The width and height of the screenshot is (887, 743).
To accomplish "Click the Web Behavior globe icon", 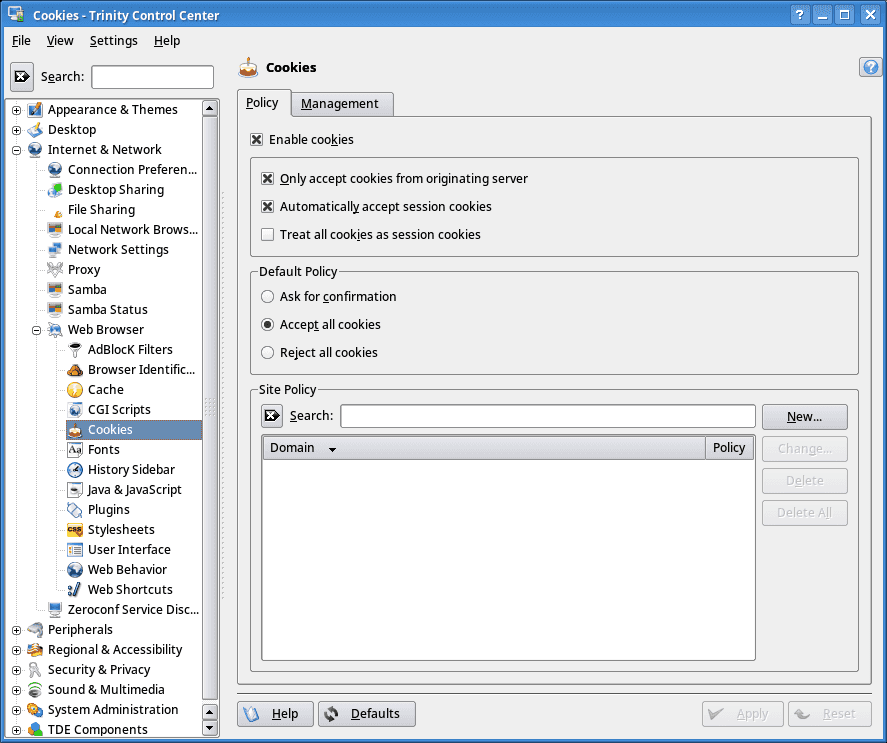I will (75, 569).
